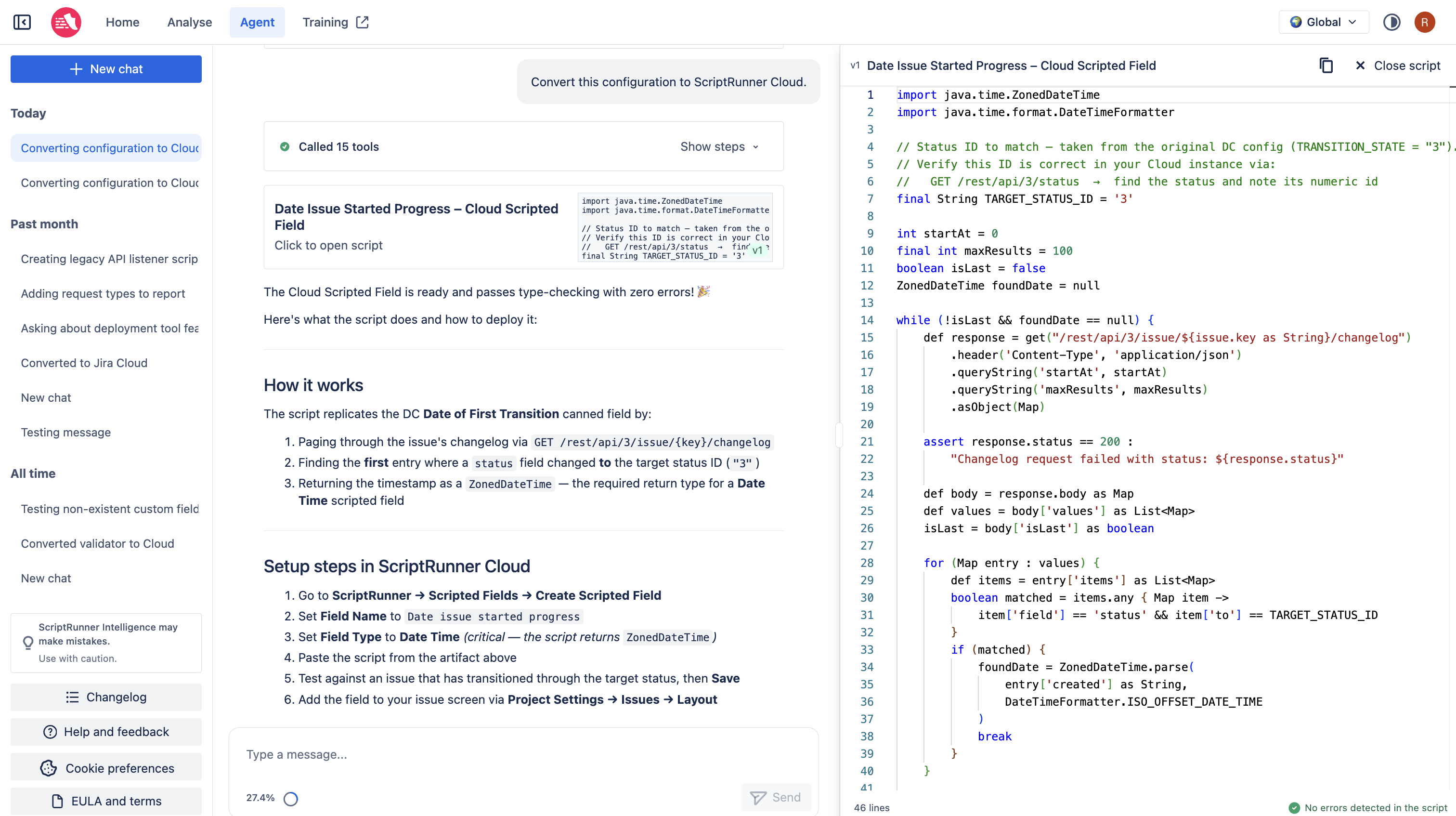Screen dimensions: 1456x816
Task: Click the Type a message input field
Action: point(523,754)
